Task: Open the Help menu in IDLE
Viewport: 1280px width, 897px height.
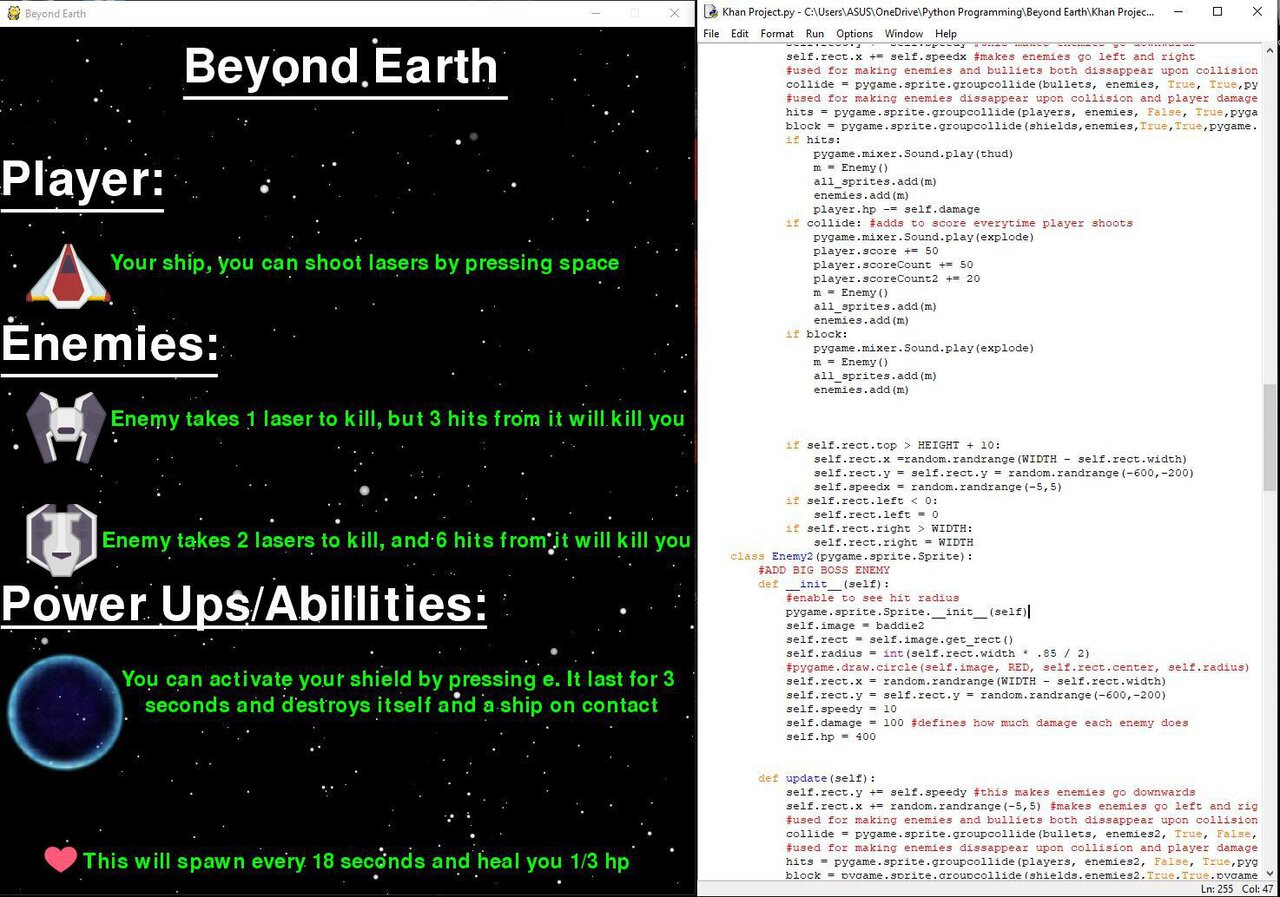Action: point(946,33)
